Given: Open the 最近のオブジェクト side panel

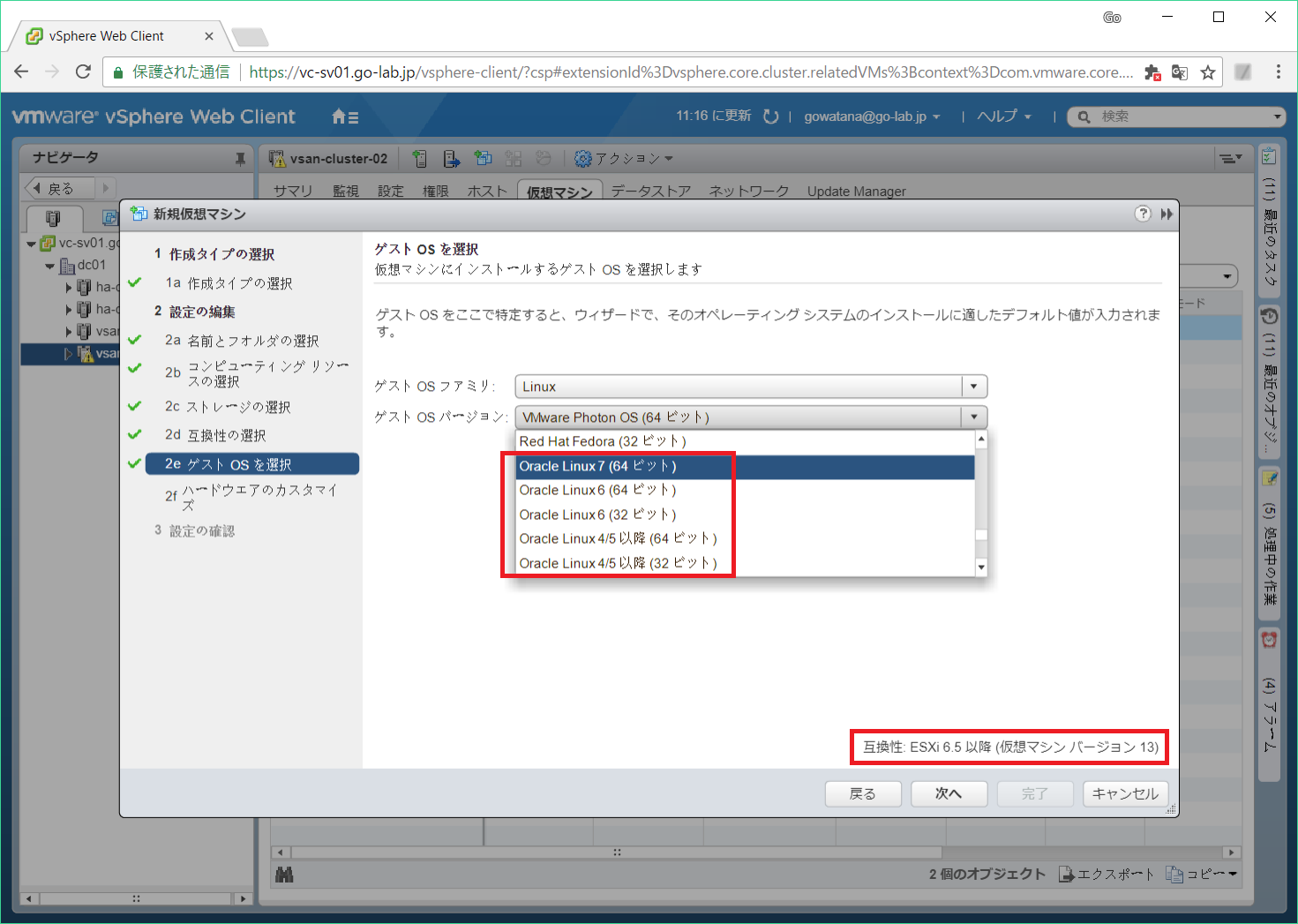Looking at the screenshot, I should pos(1269,381).
